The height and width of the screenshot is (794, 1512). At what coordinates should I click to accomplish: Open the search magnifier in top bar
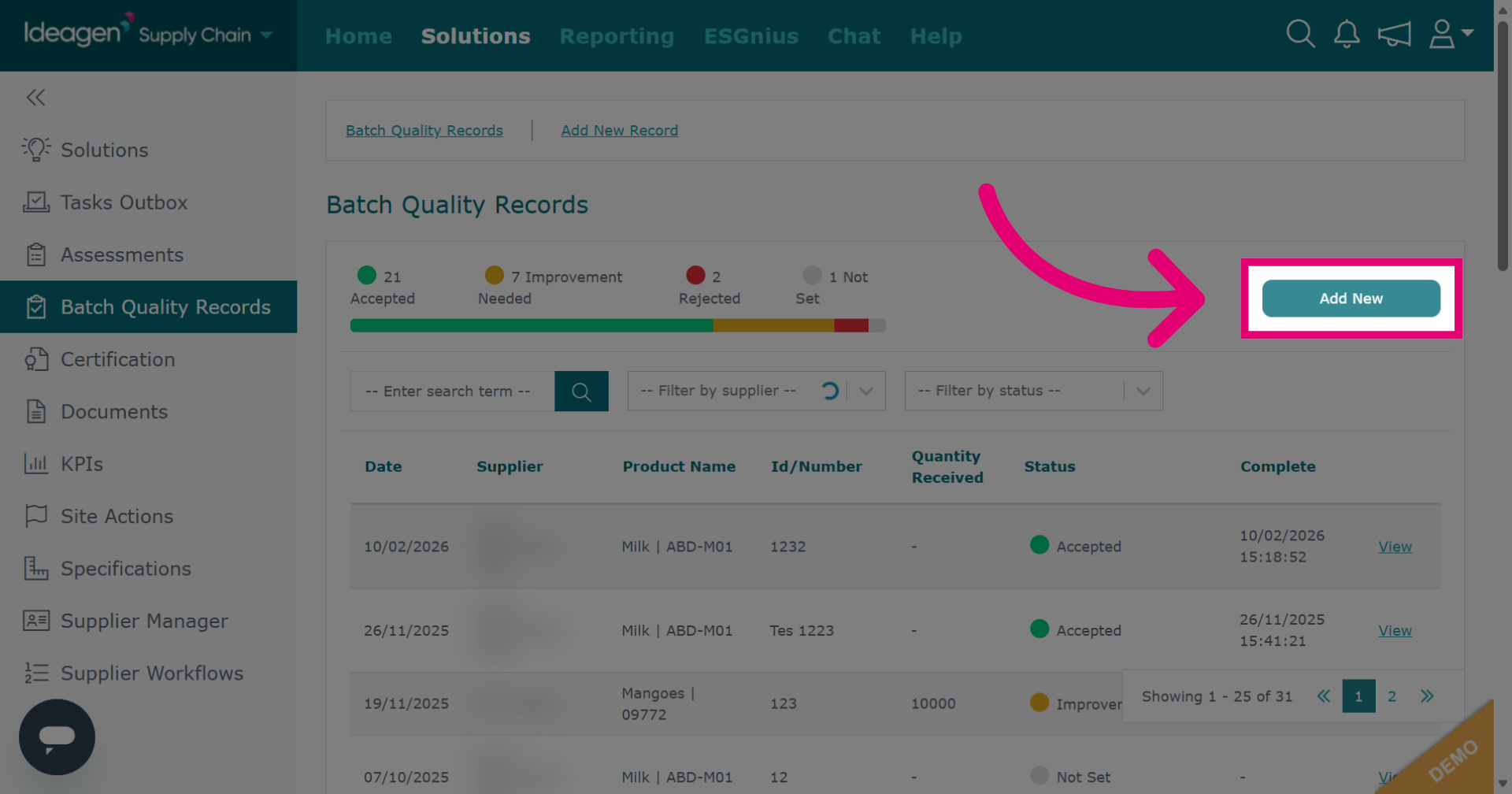(1300, 35)
